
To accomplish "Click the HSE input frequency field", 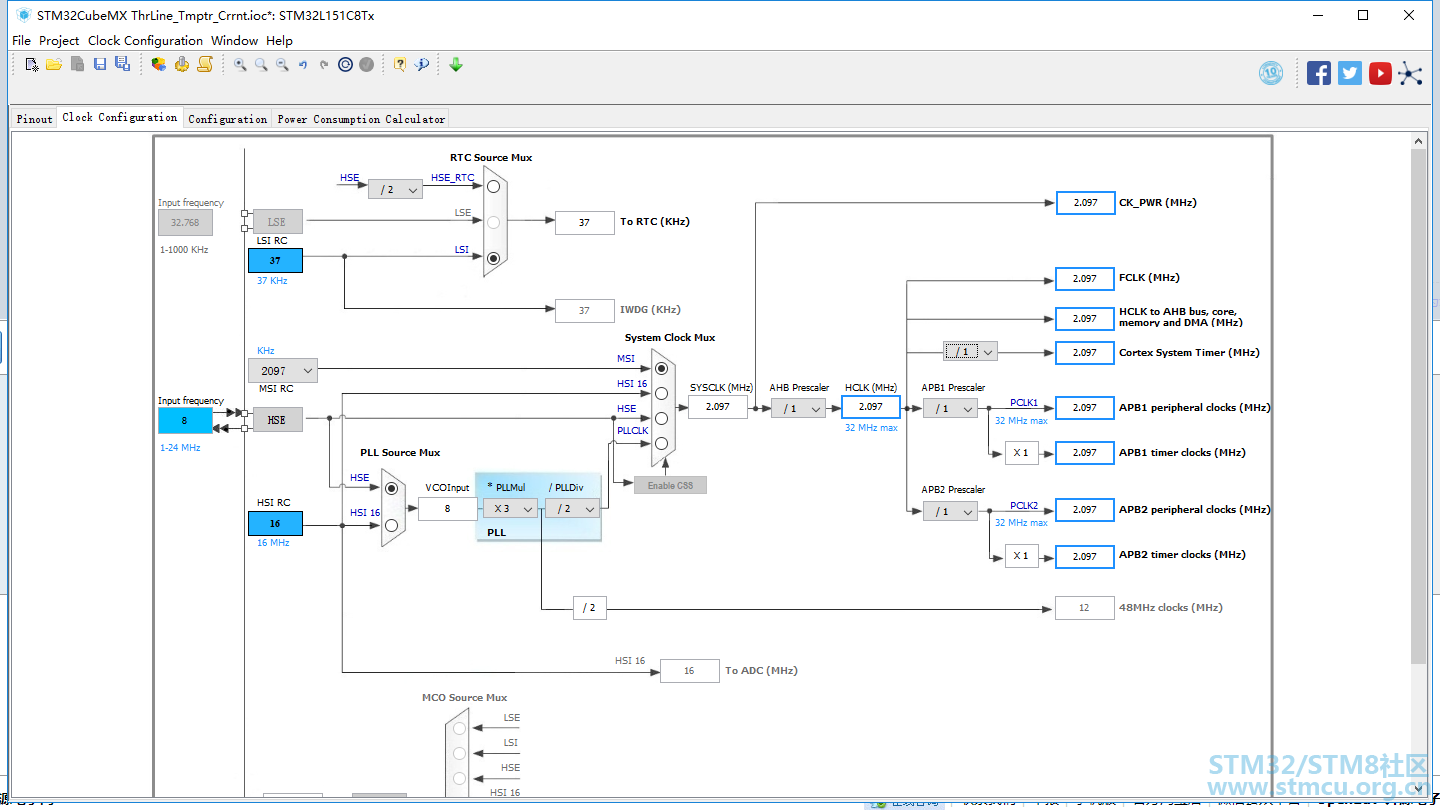I will 185,421.
